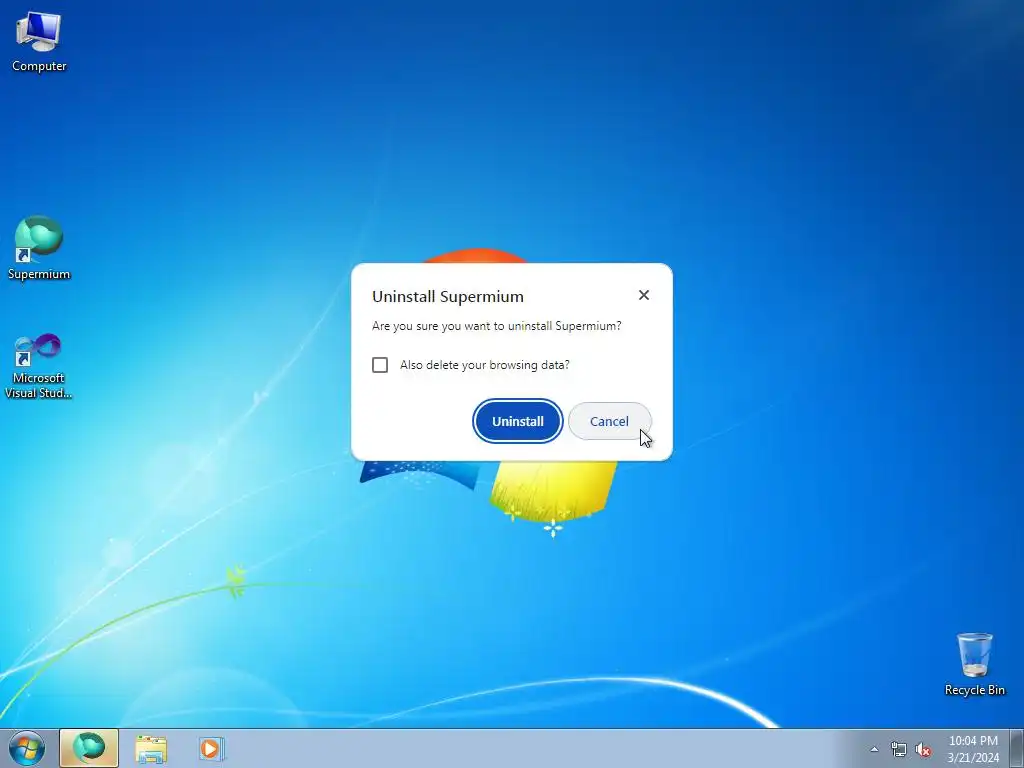Close the Uninstall Supermium dialog
1024x768 pixels.
pos(644,295)
